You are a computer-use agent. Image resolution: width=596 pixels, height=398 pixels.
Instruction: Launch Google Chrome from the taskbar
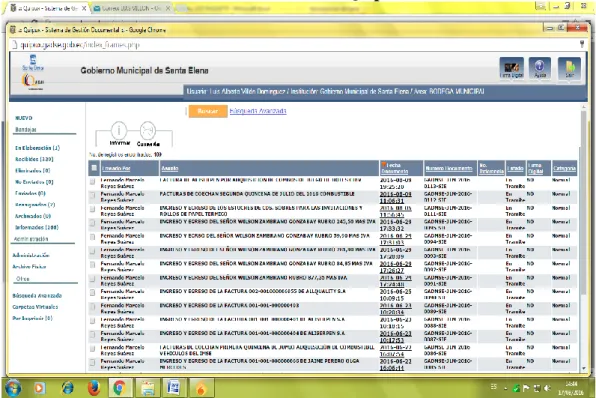[x=120, y=388]
